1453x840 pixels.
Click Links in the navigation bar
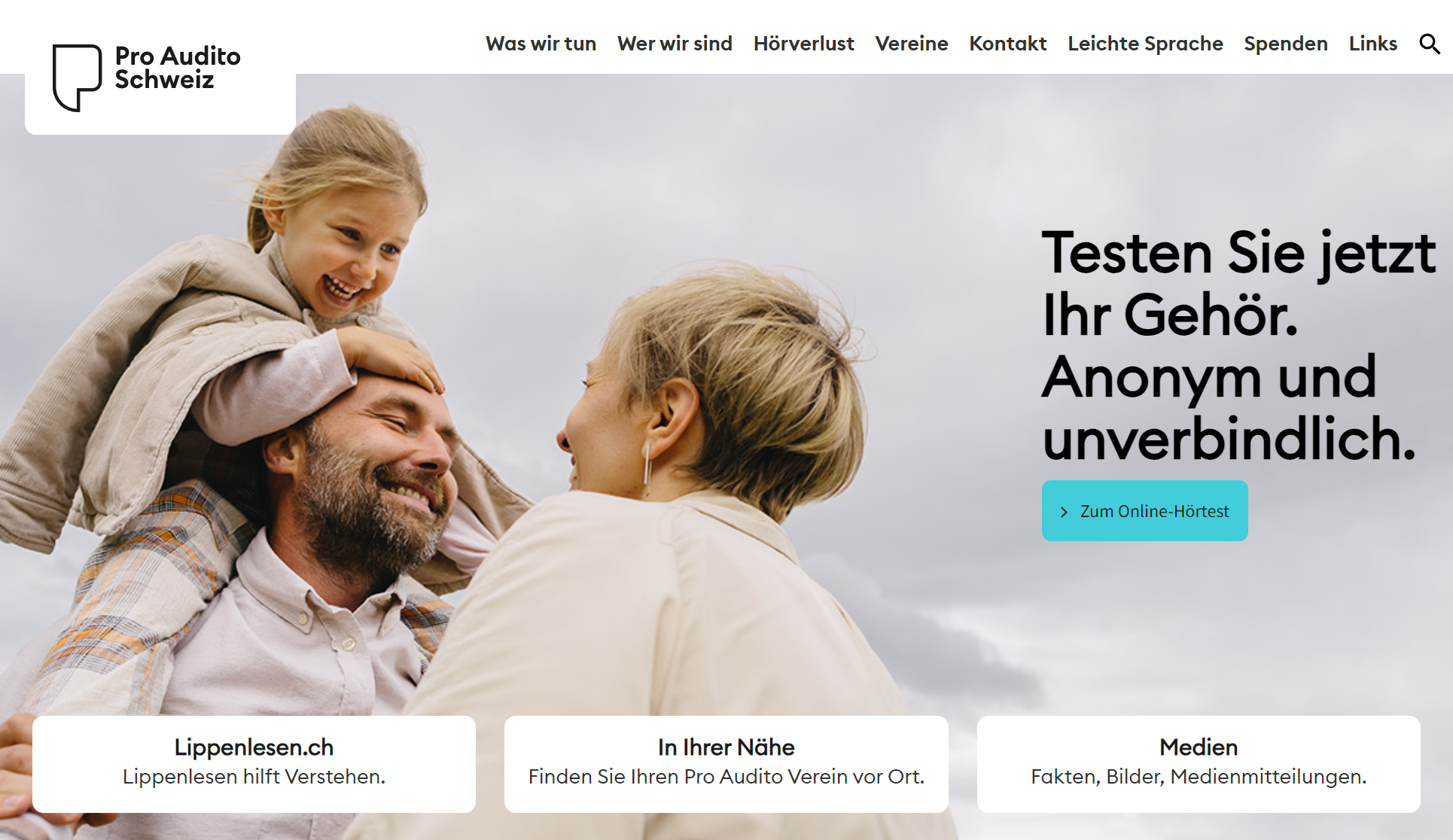coord(1372,44)
